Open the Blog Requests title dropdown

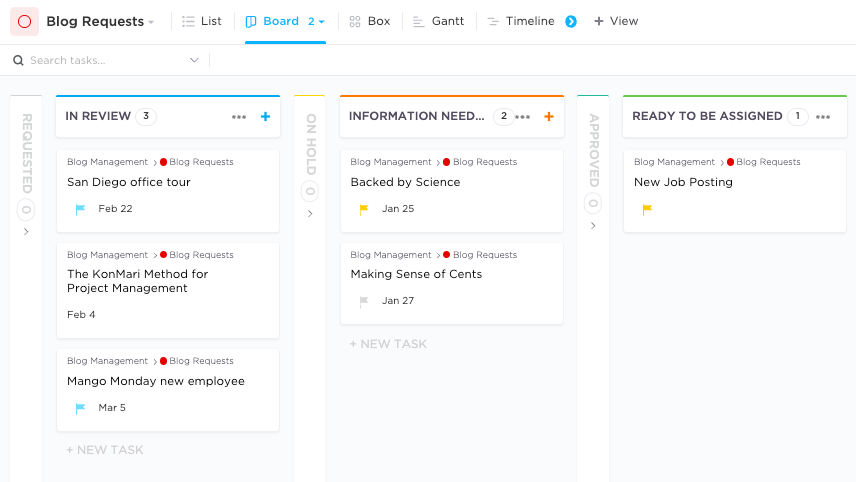(x=151, y=22)
